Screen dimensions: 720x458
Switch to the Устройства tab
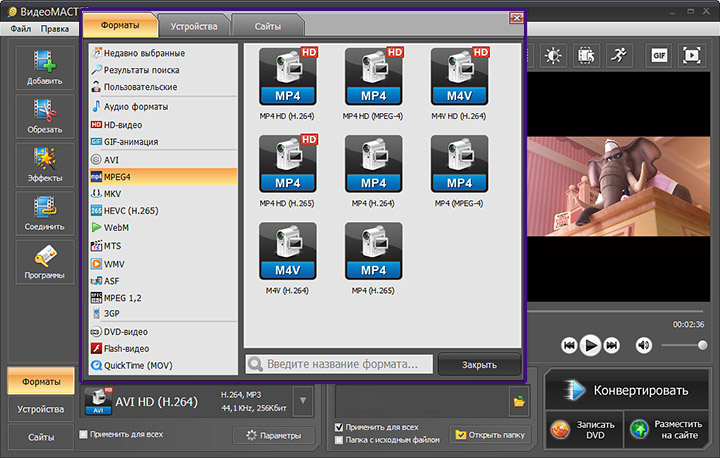click(x=194, y=26)
